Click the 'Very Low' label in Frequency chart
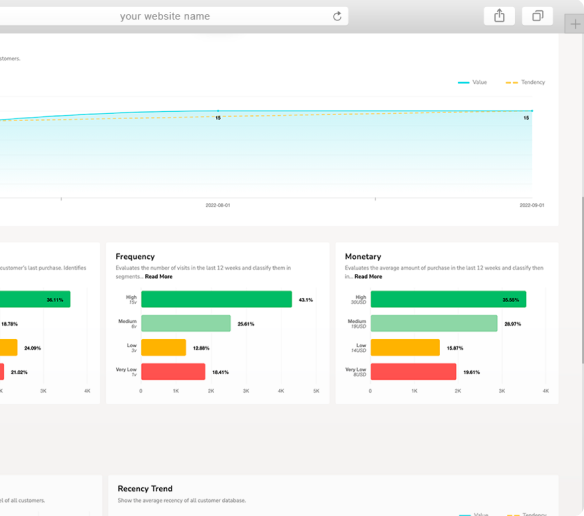The height and width of the screenshot is (516, 584). 126,370
